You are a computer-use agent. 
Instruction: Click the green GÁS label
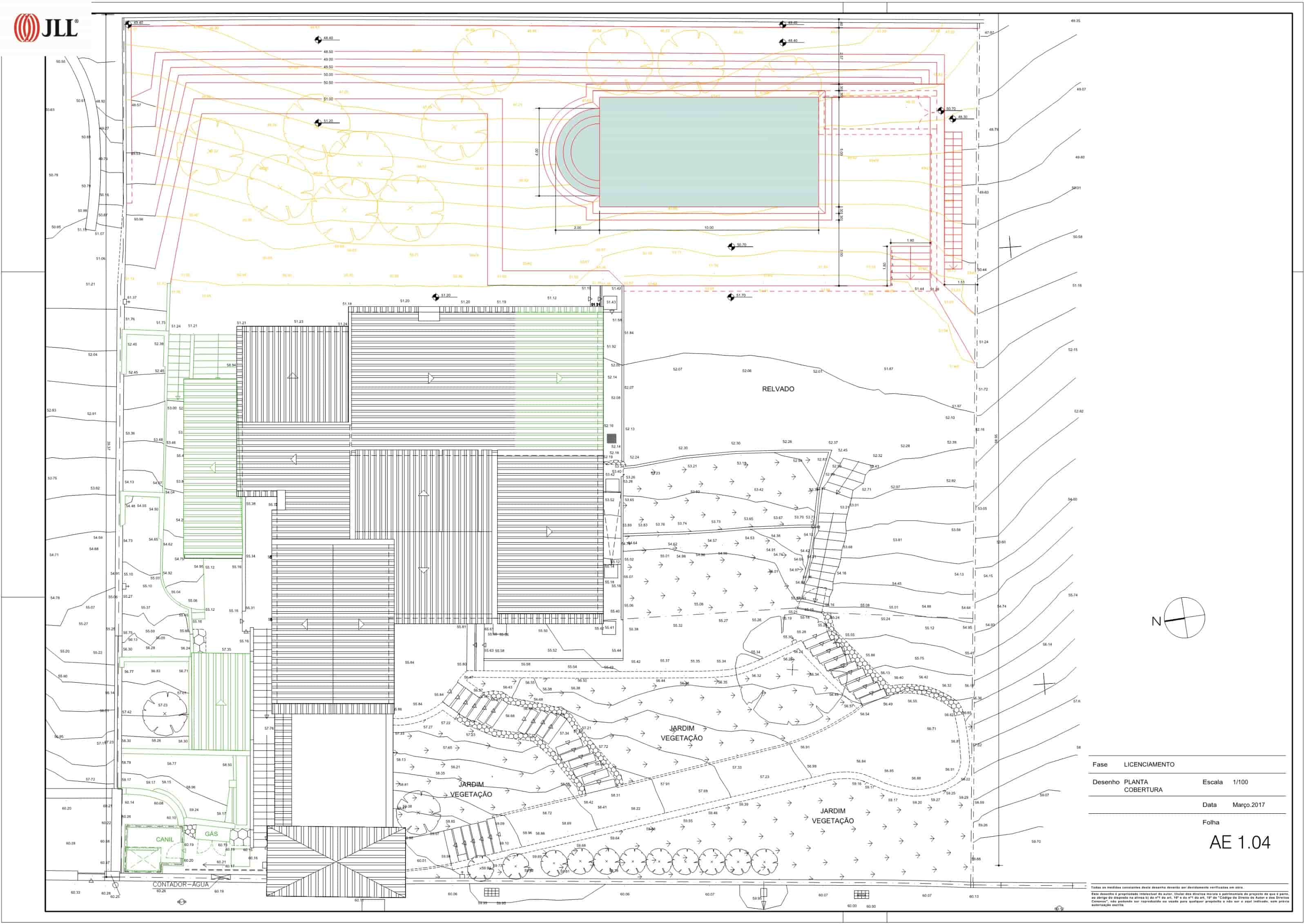pyautogui.click(x=211, y=834)
